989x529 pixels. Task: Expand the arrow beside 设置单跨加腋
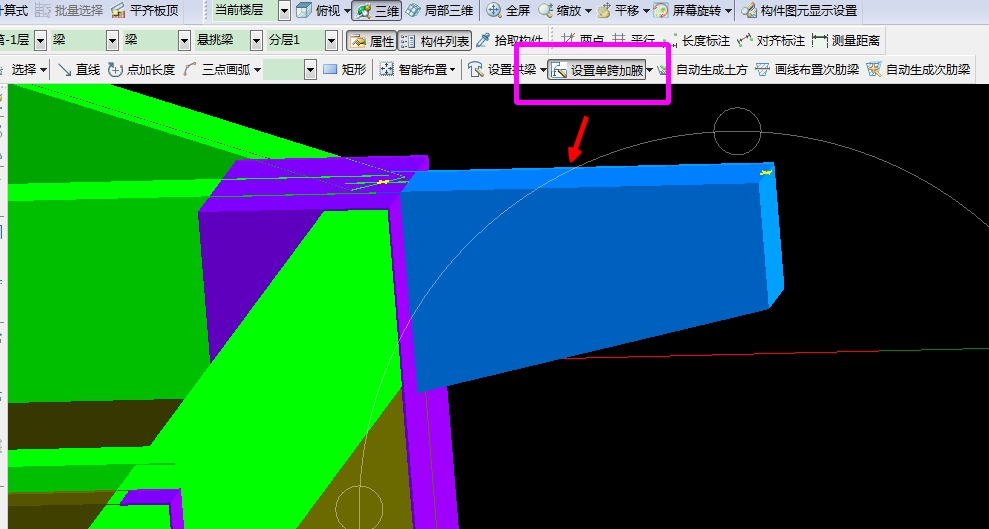(x=650, y=70)
